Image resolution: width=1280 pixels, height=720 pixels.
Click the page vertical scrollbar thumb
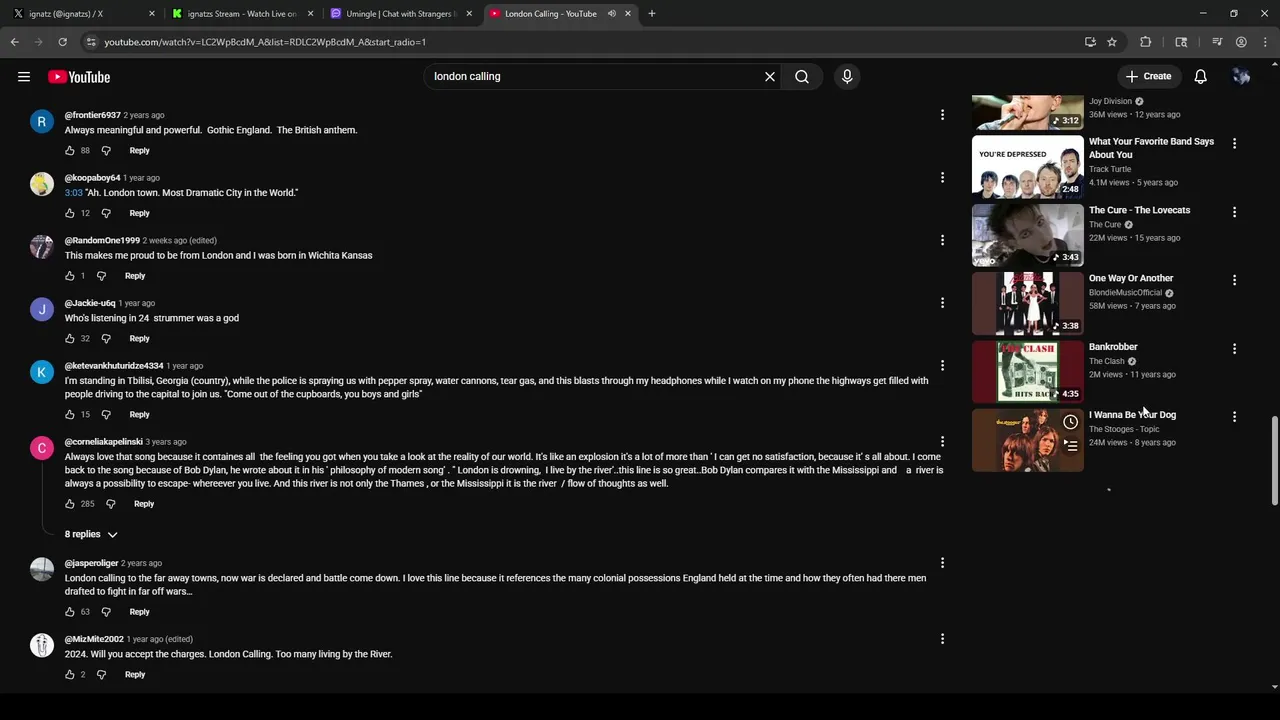click(x=1274, y=460)
